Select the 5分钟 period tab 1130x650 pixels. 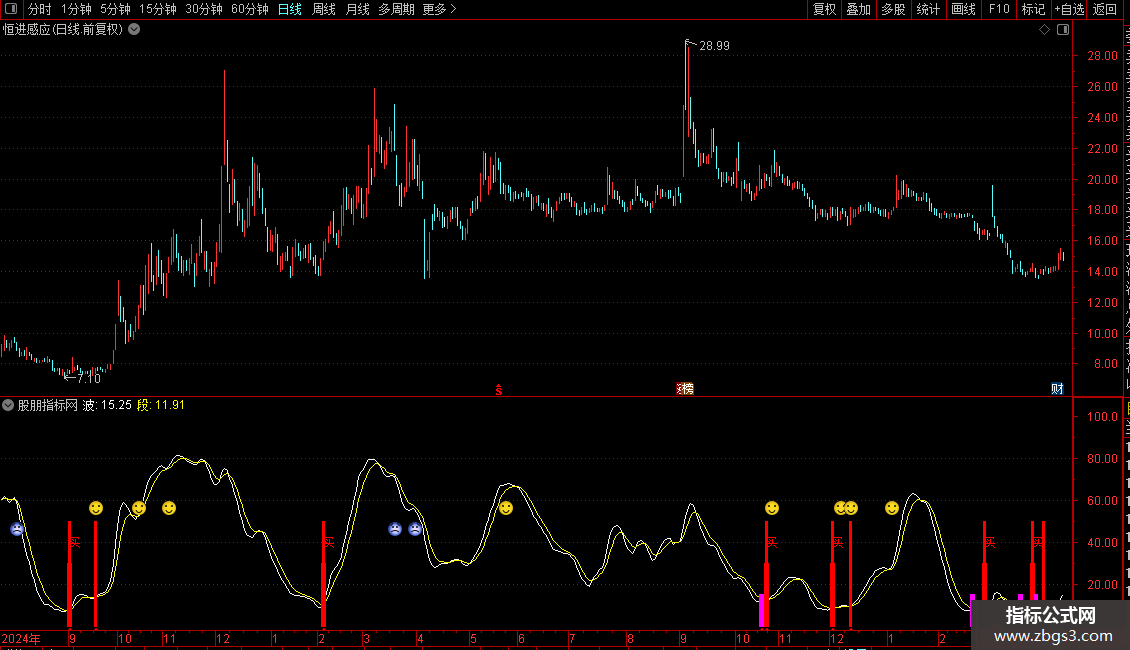(x=115, y=9)
